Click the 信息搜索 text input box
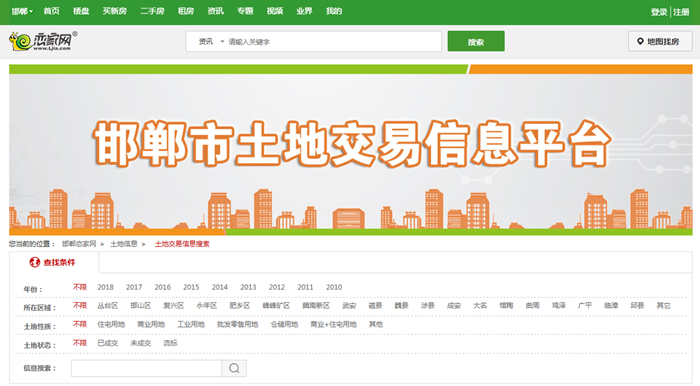Image resolution: width=700 pixels, height=386 pixels. (146, 368)
